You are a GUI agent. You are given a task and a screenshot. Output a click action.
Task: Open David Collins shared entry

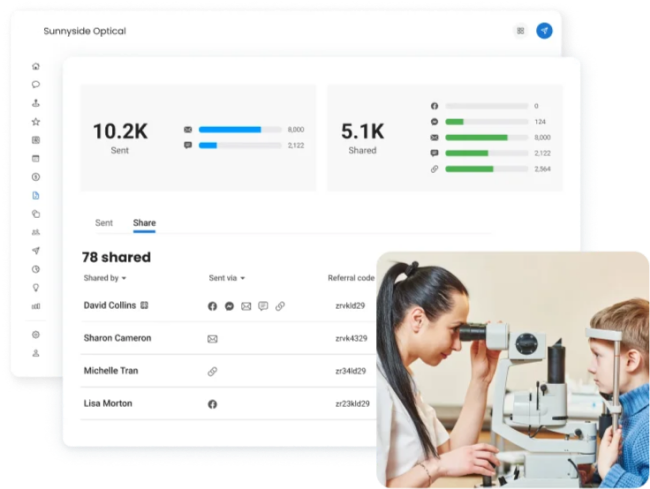click(110, 305)
